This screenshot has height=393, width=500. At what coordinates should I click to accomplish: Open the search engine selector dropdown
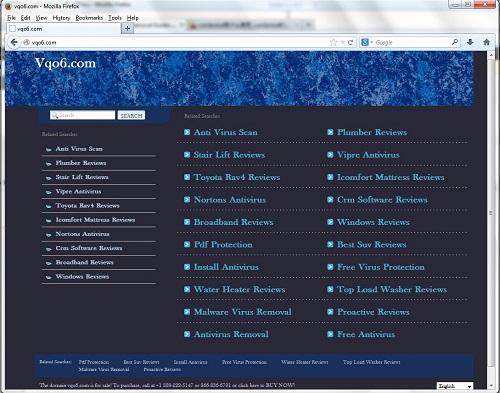point(367,42)
